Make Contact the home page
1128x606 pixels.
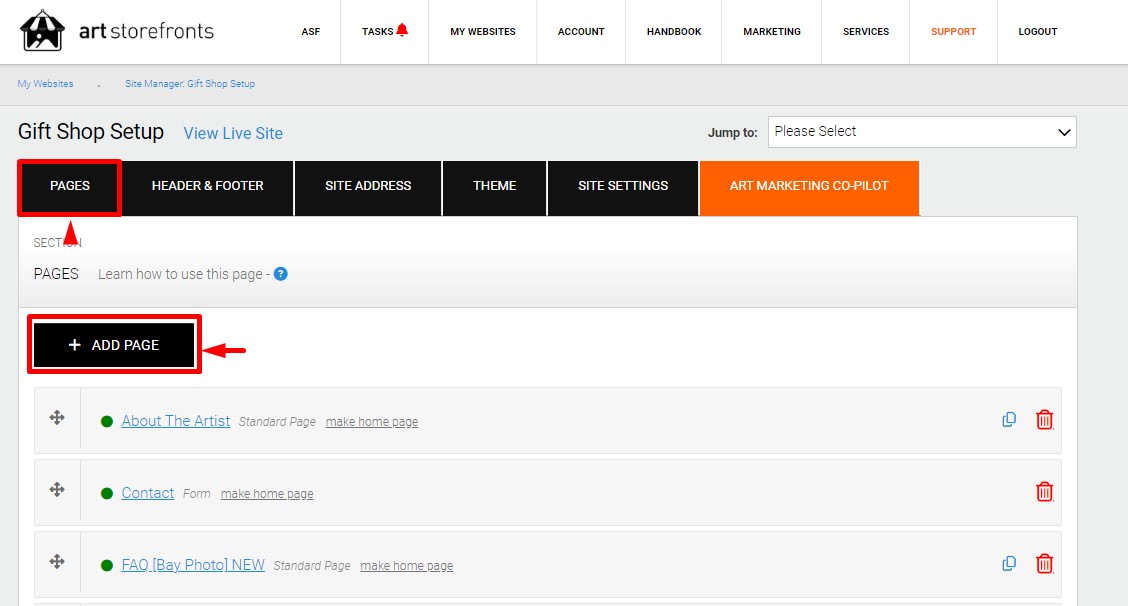267,494
